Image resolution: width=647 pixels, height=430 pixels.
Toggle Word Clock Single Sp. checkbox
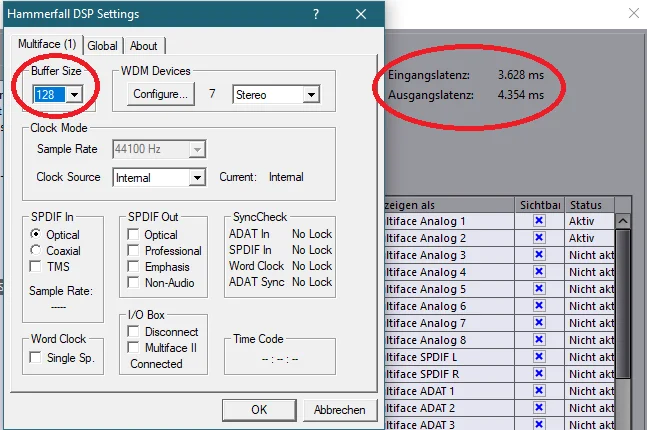pos(36,357)
